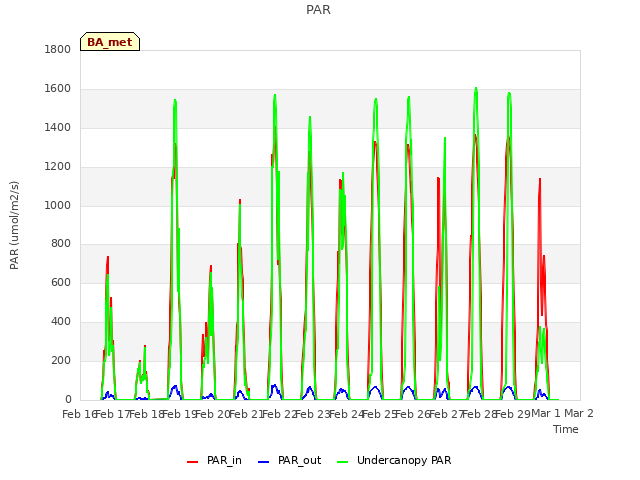Click the blue PAR_out legend swatch

(x=264, y=462)
